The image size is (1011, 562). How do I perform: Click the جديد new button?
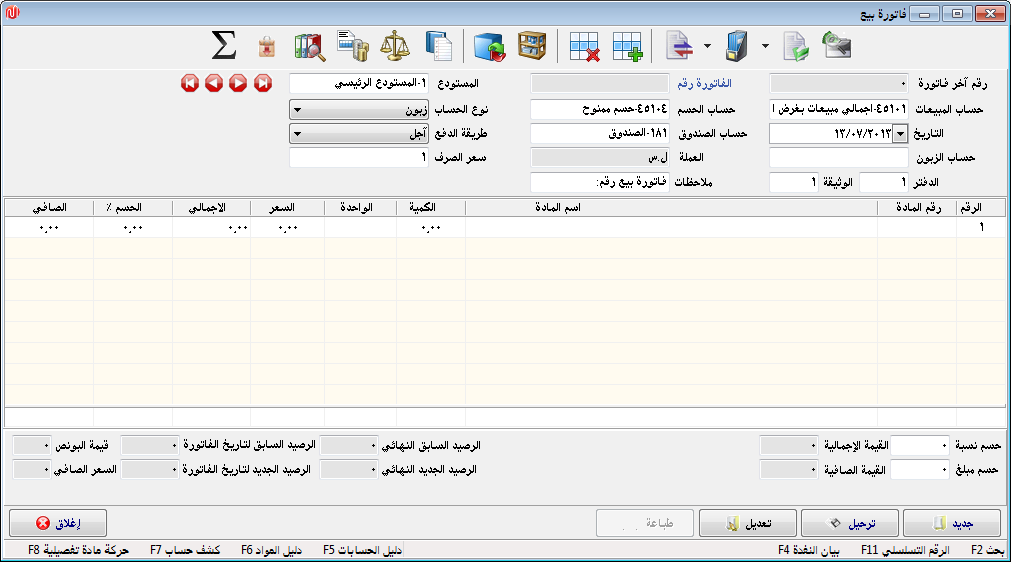[x=952, y=523]
